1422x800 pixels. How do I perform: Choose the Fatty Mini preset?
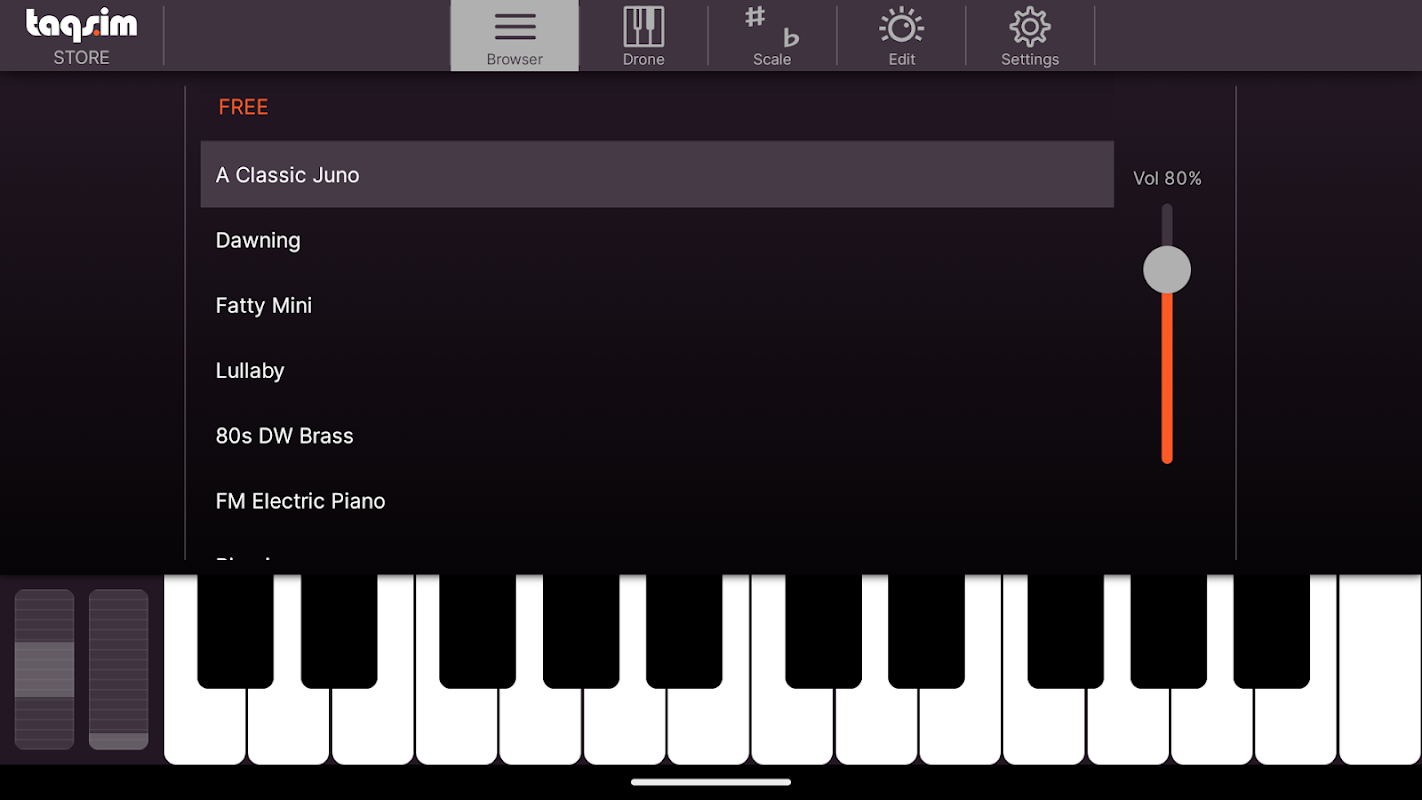[x=657, y=305]
